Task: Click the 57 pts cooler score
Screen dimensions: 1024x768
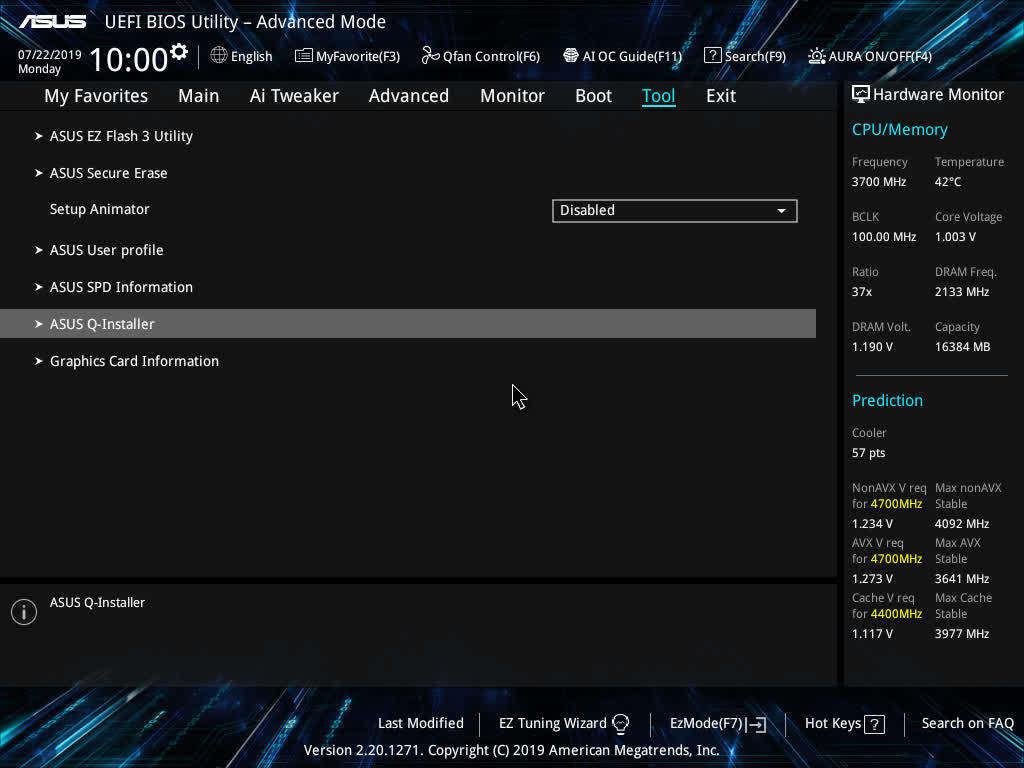Action: 868,453
